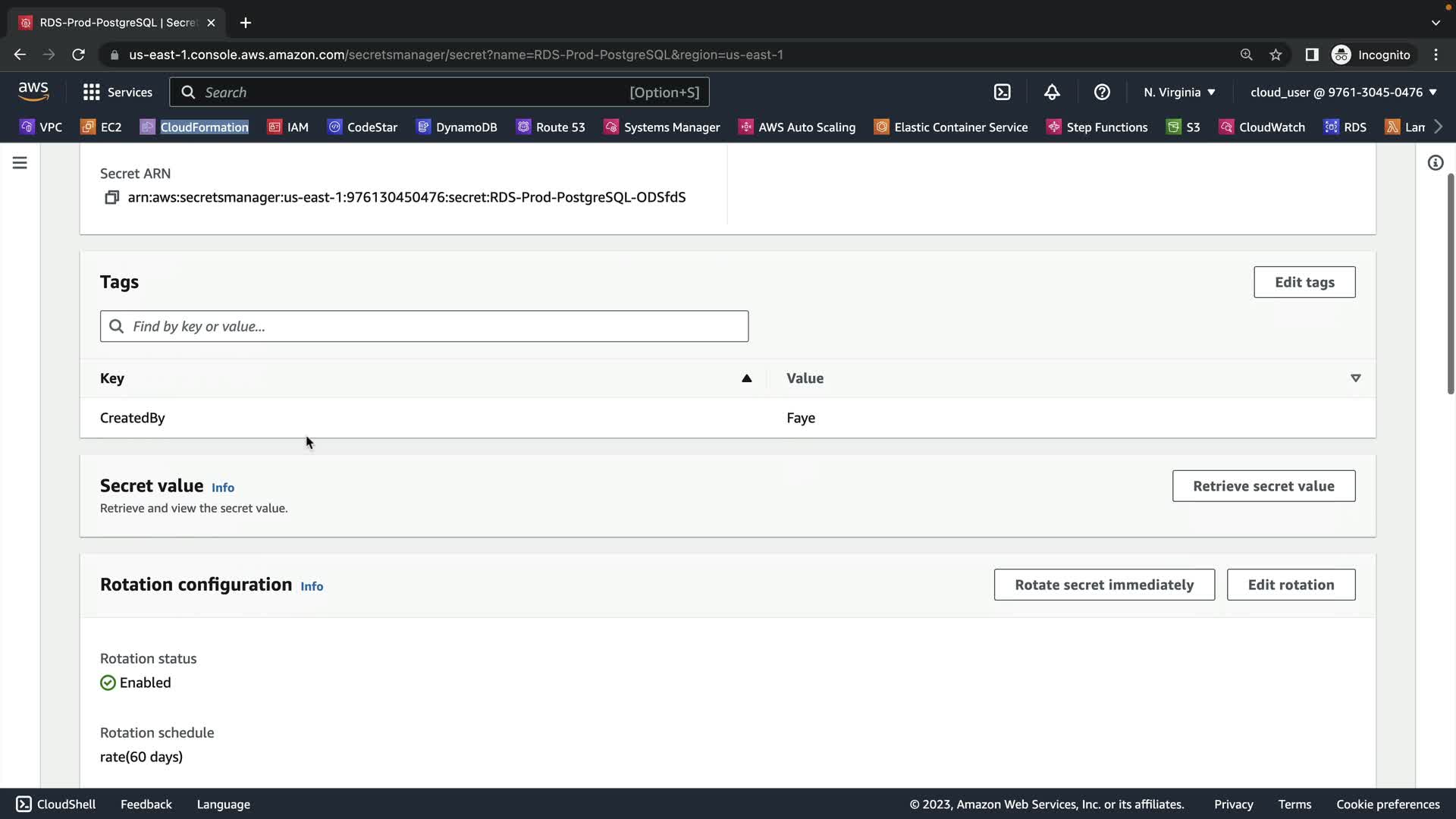1456x819 pixels.
Task: Click the Rotate secret immediately button
Action: pos(1103,585)
